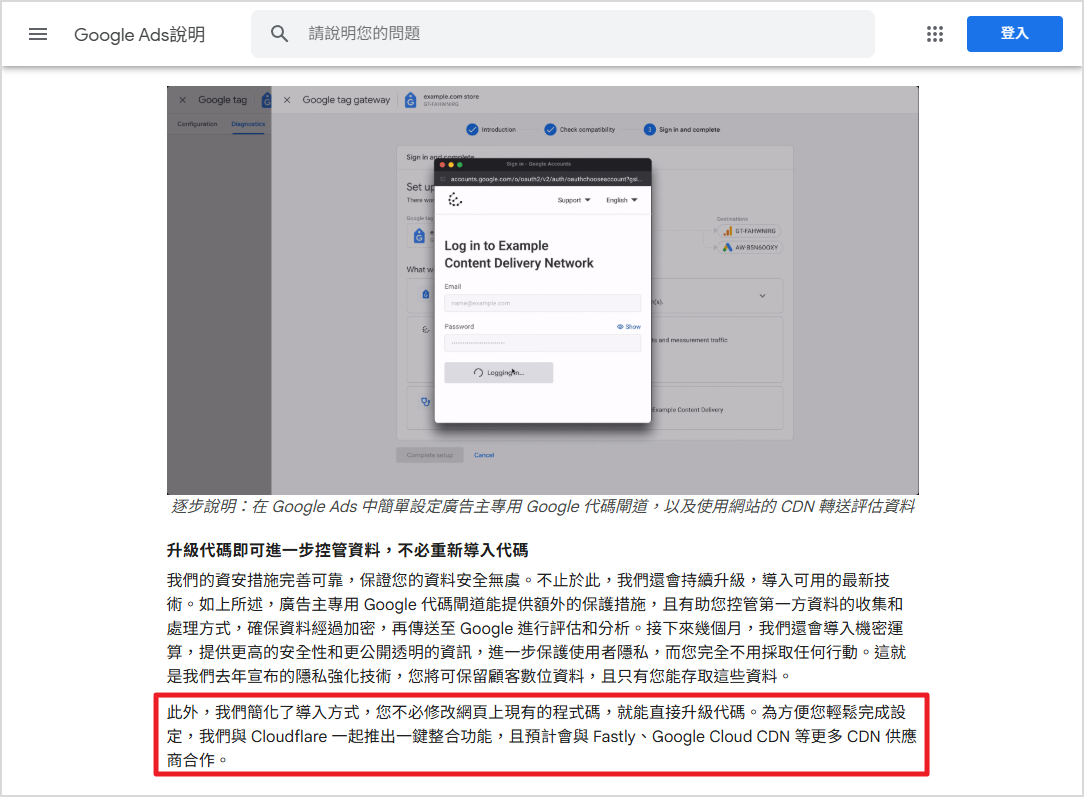Click the example.com store label

[x=451, y=97]
